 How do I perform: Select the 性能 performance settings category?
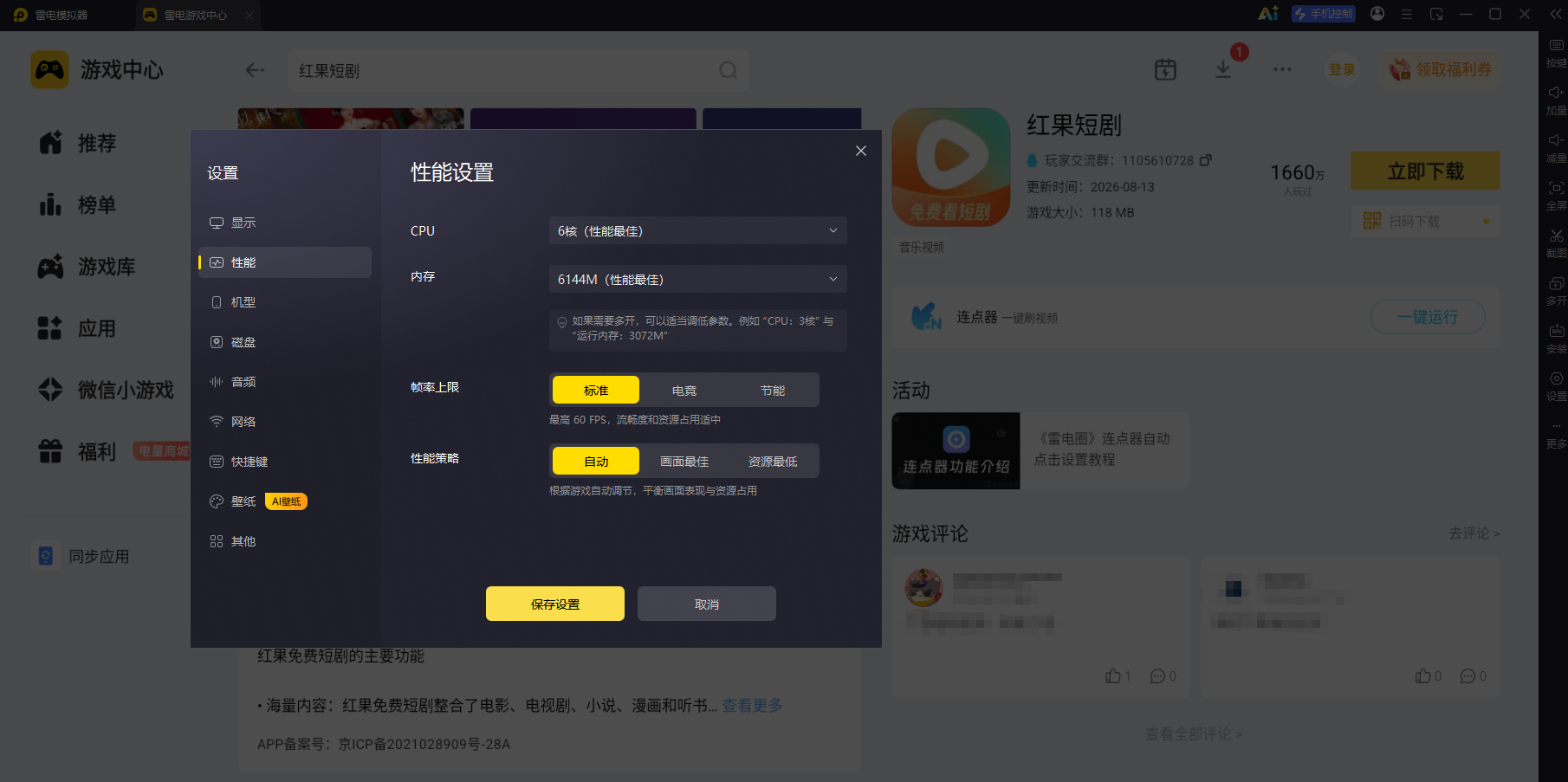point(285,262)
